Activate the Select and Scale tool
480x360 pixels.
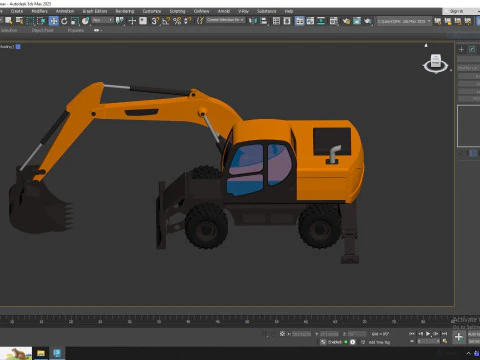click(x=75, y=21)
